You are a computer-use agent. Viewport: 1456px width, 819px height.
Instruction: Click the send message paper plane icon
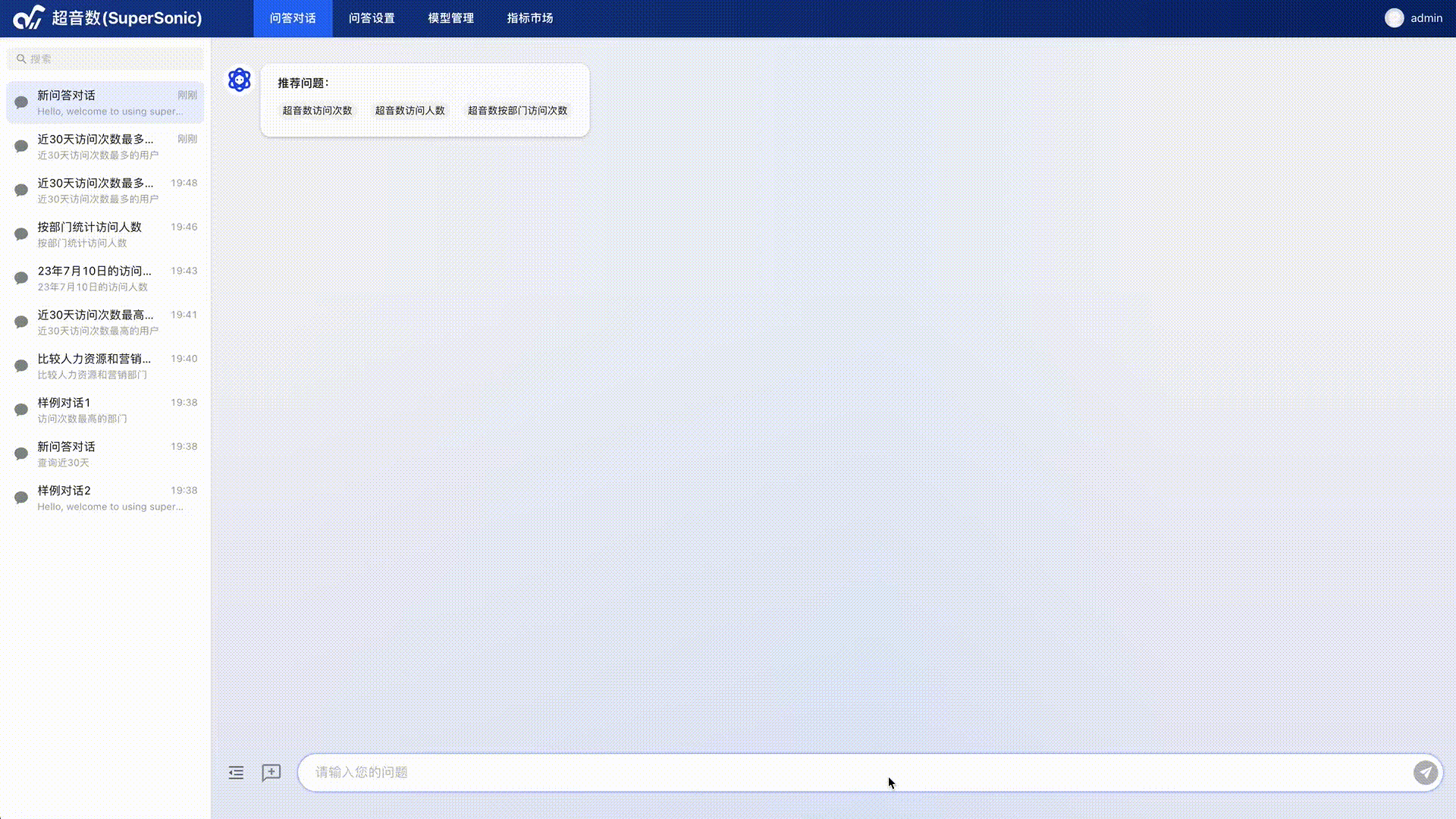click(1425, 772)
